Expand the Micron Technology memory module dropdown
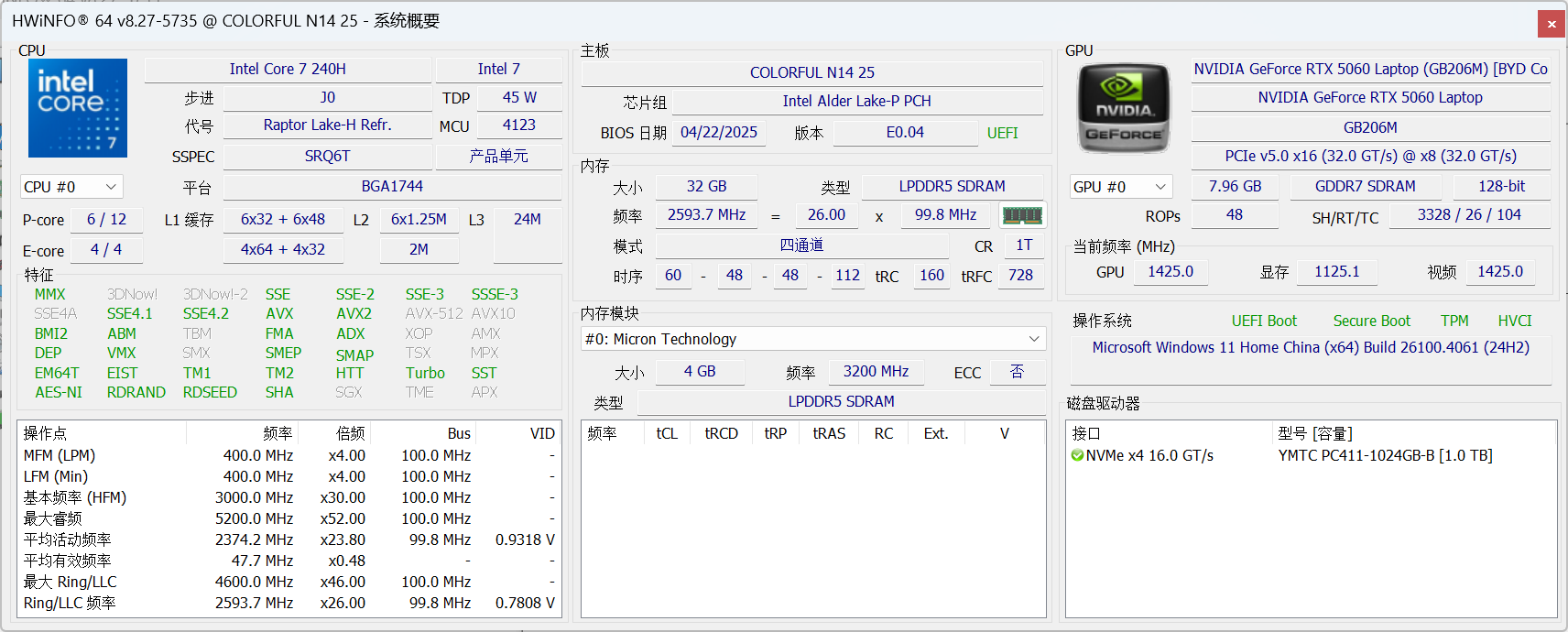Image resolution: width=1568 pixels, height=632 pixels. (x=812, y=339)
